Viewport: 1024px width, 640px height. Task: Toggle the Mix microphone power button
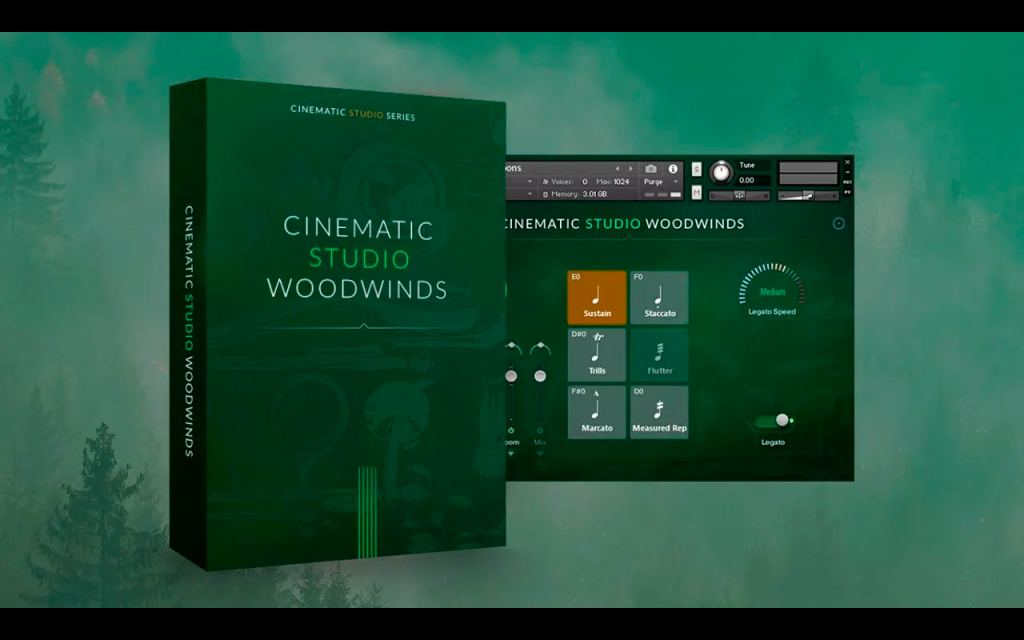click(539, 430)
